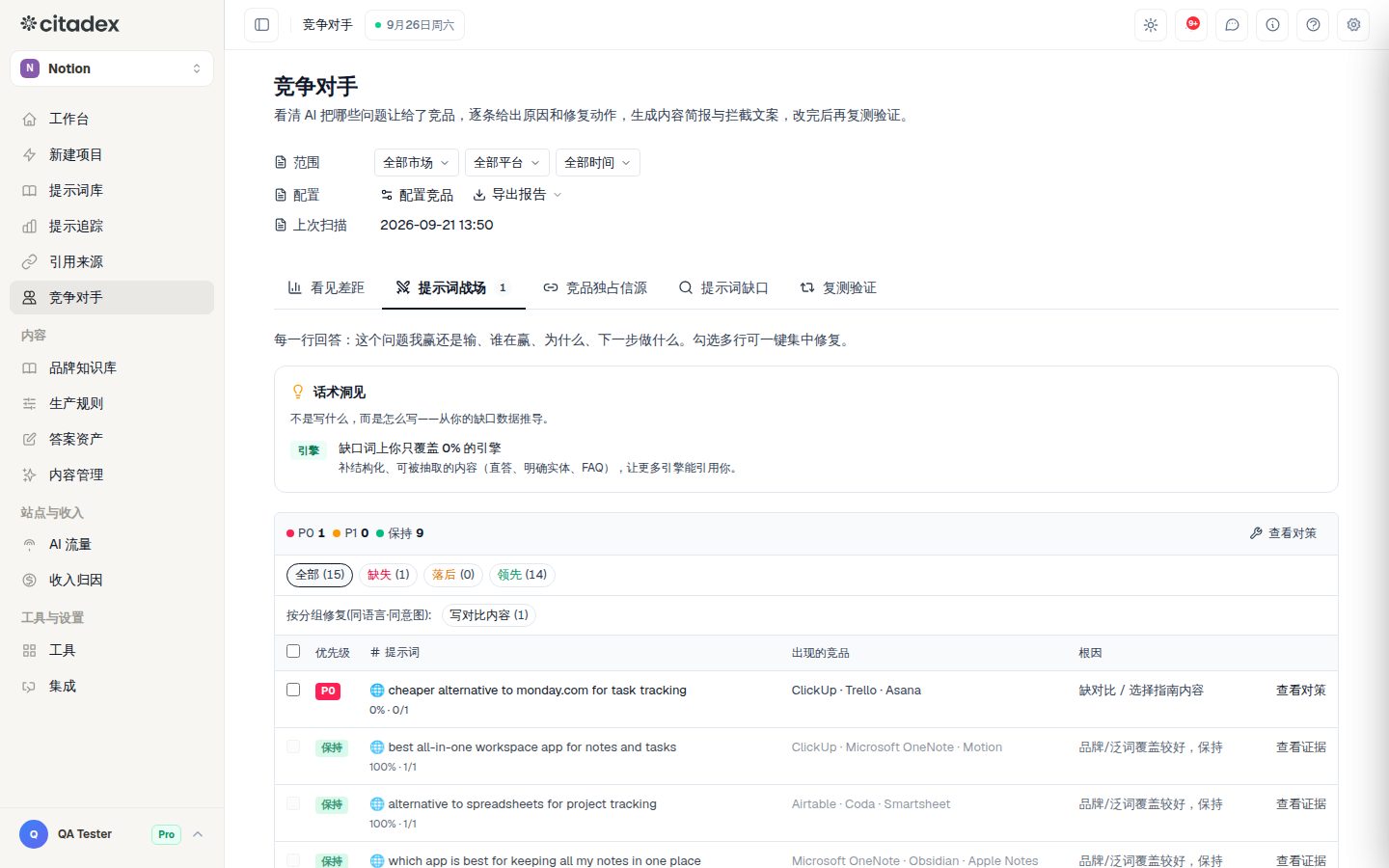This screenshot has width=1389, height=868.
Task: Open the info circle icon
Action: point(1272,25)
